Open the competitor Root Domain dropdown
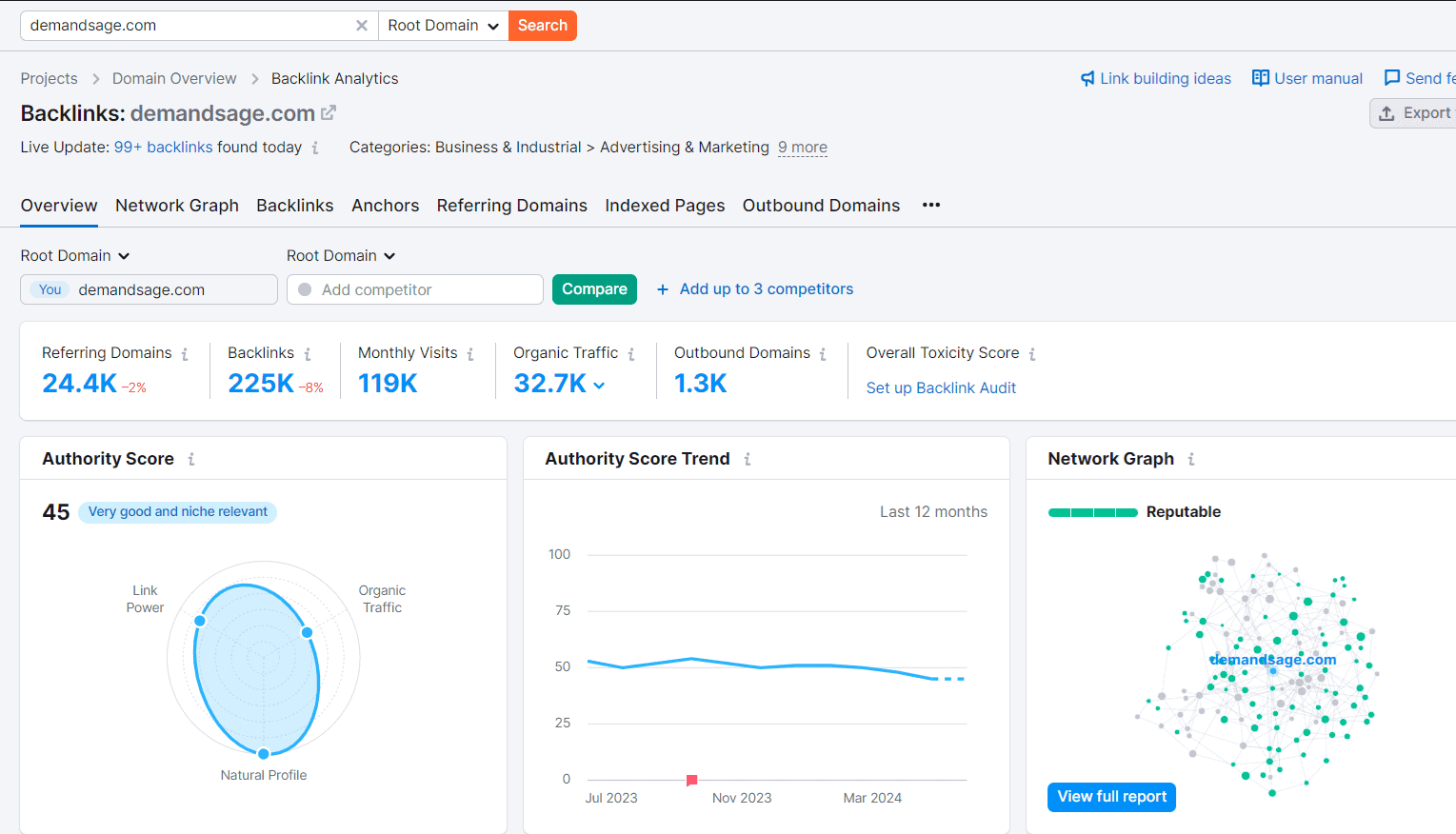The image size is (1456, 834). click(x=340, y=255)
